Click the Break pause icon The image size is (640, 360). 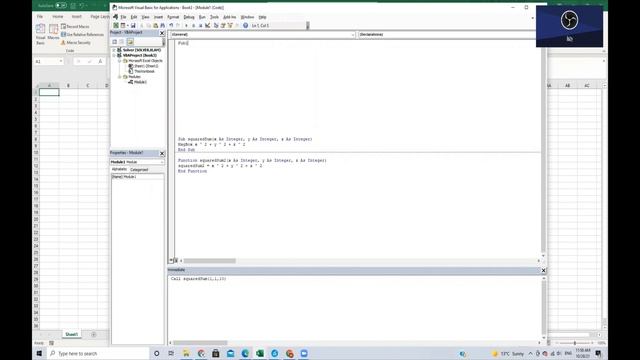click(x=193, y=25)
